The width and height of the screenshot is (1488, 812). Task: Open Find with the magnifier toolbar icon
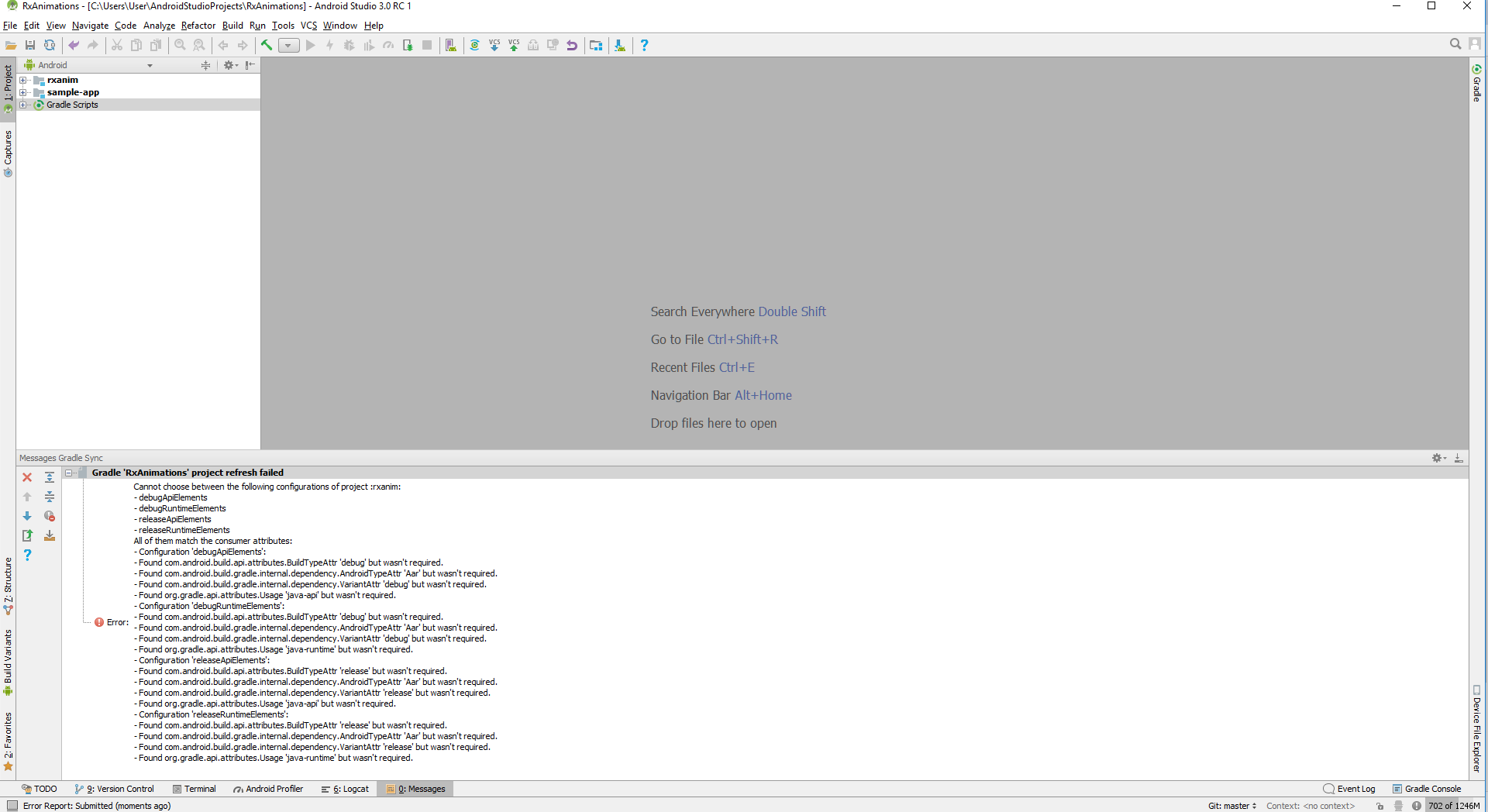point(180,46)
